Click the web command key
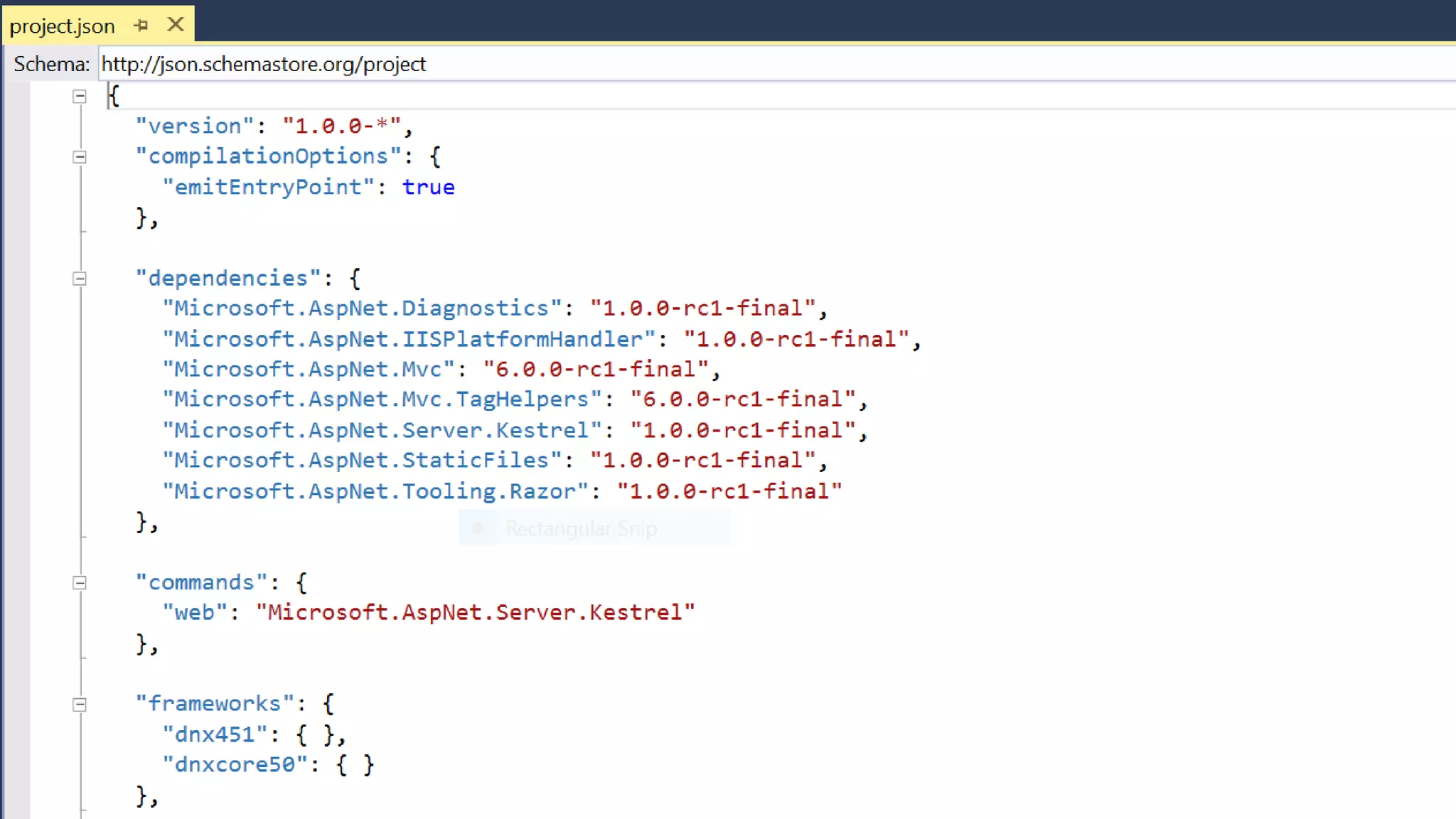1456x819 pixels. point(194,613)
